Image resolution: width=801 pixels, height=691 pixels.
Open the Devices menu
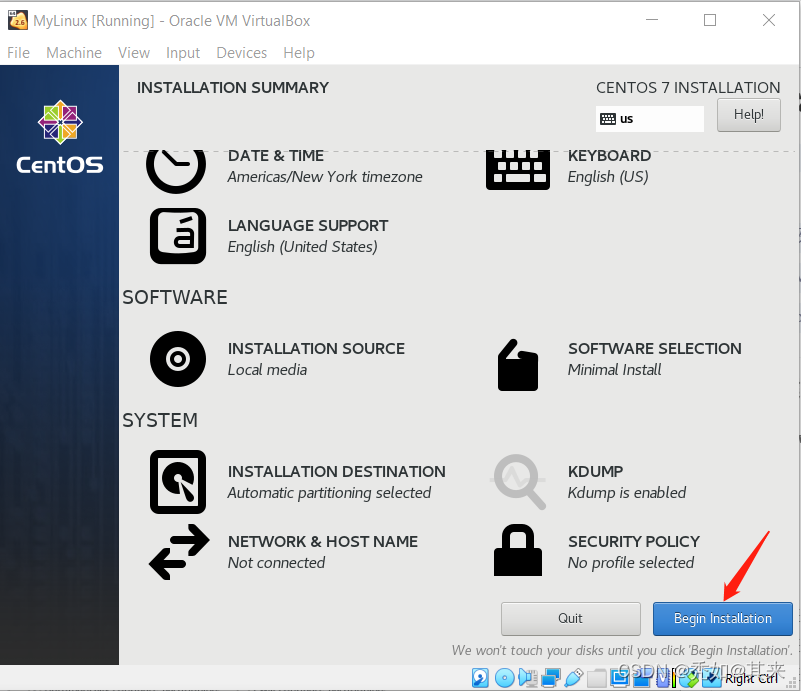242,53
